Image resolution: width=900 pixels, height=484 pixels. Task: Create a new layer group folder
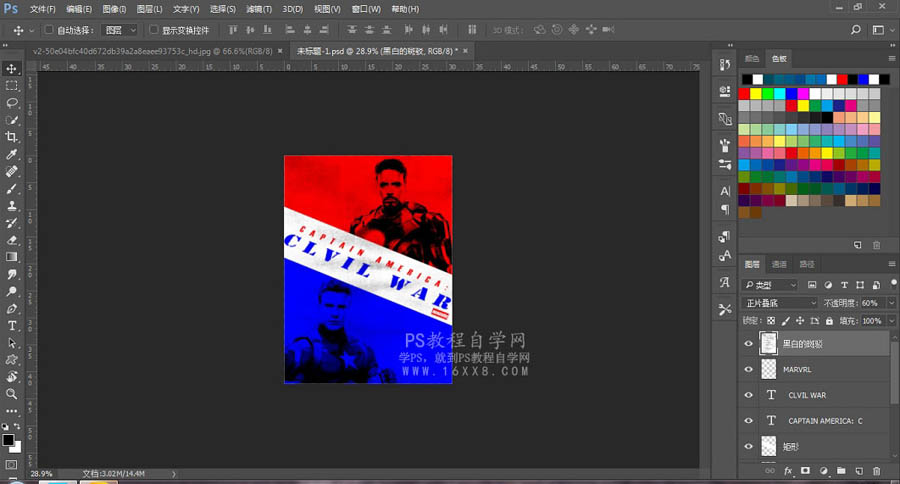pyautogui.click(x=841, y=471)
